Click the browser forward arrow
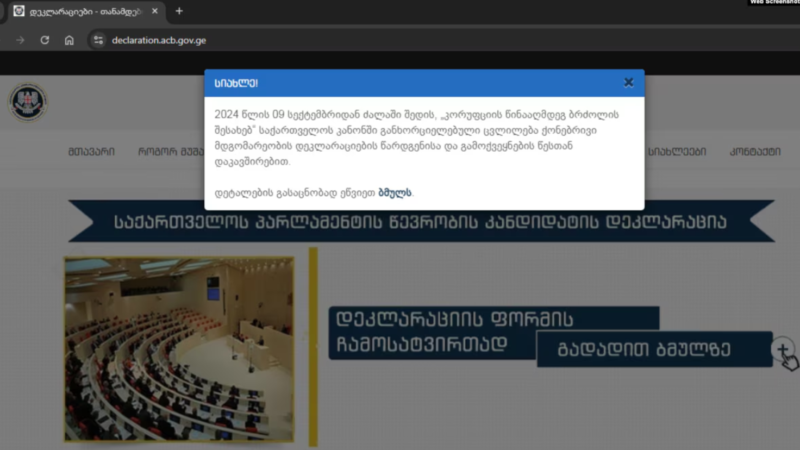The image size is (800, 450). coord(20,40)
